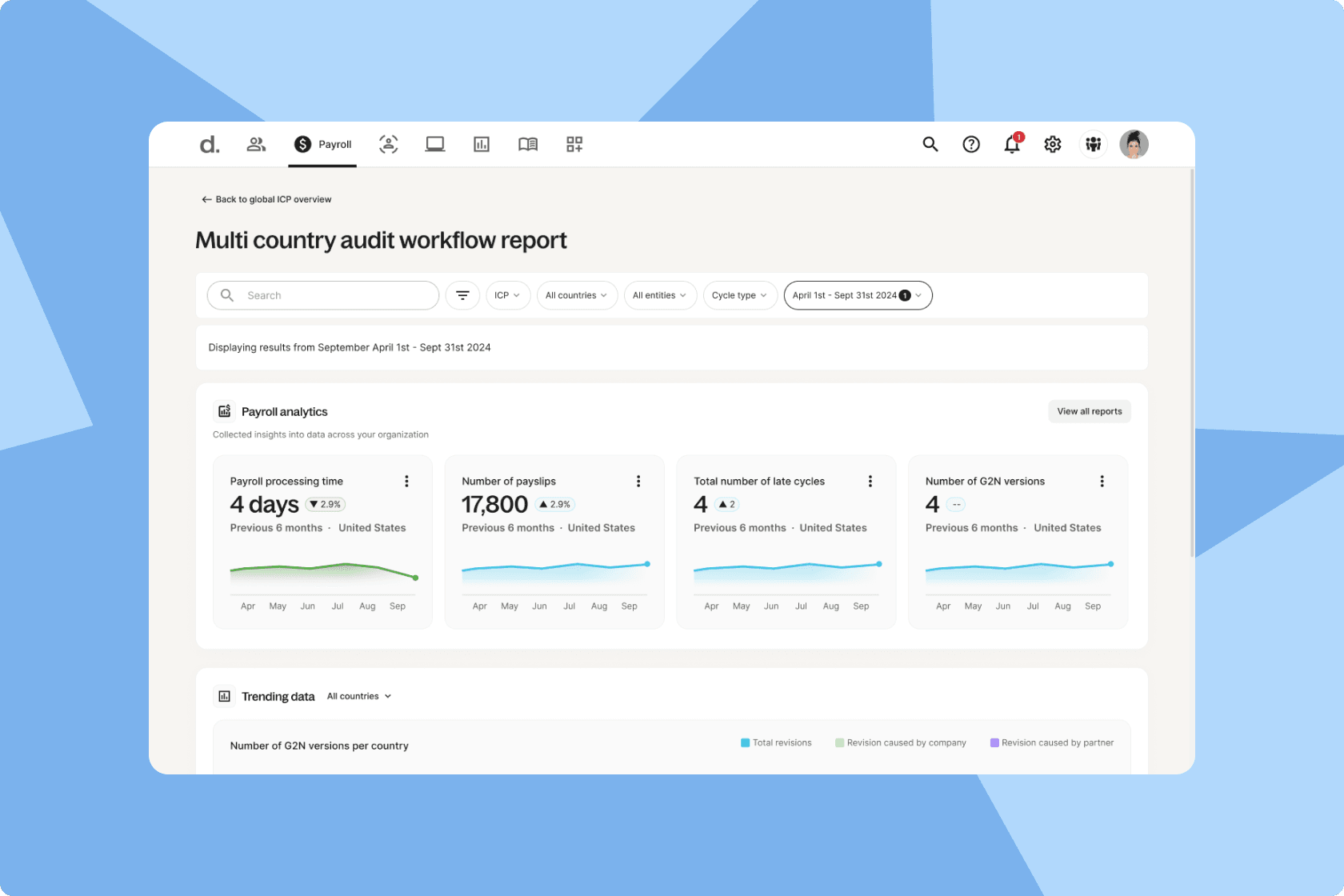The width and height of the screenshot is (1344, 896).
Task: Expand the All entities dropdown
Action: (659, 295)
